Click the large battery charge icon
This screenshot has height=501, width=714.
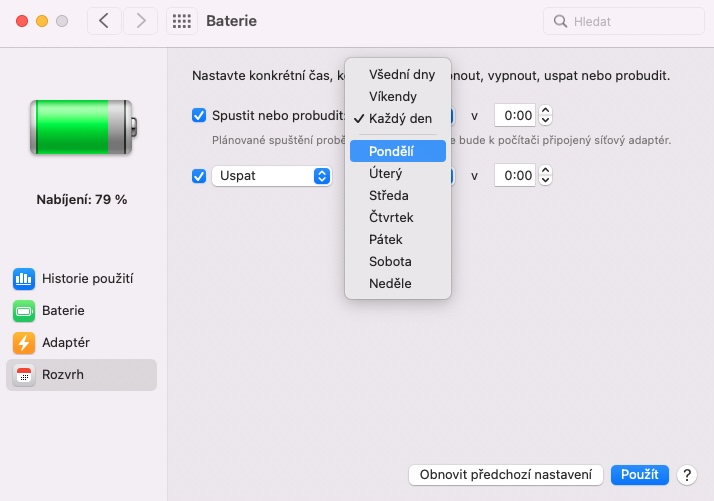pos(81,126)
